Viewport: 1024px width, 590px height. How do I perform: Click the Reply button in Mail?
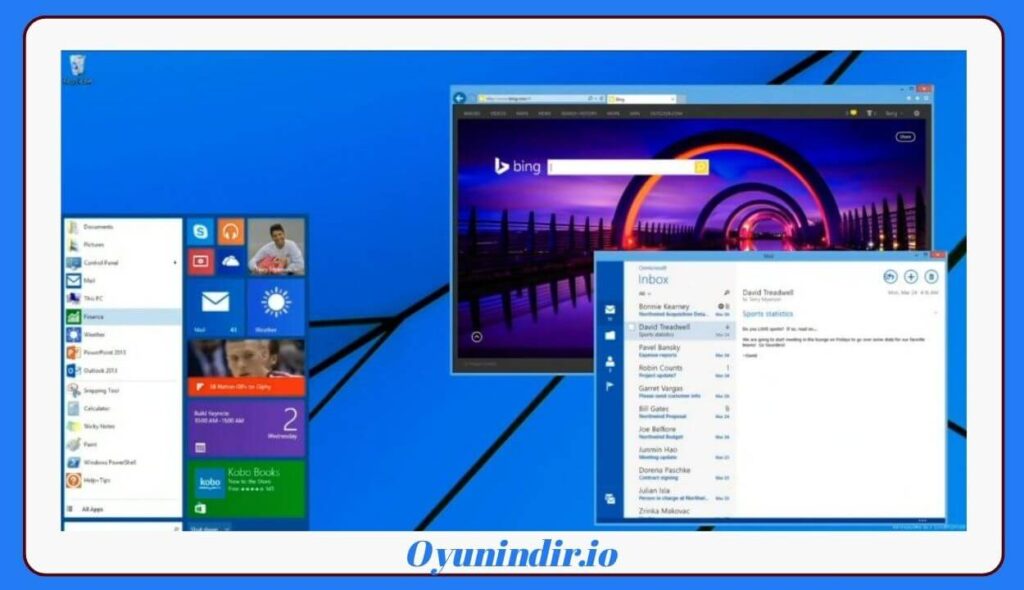pyautogui.click(x=890, y=277)
